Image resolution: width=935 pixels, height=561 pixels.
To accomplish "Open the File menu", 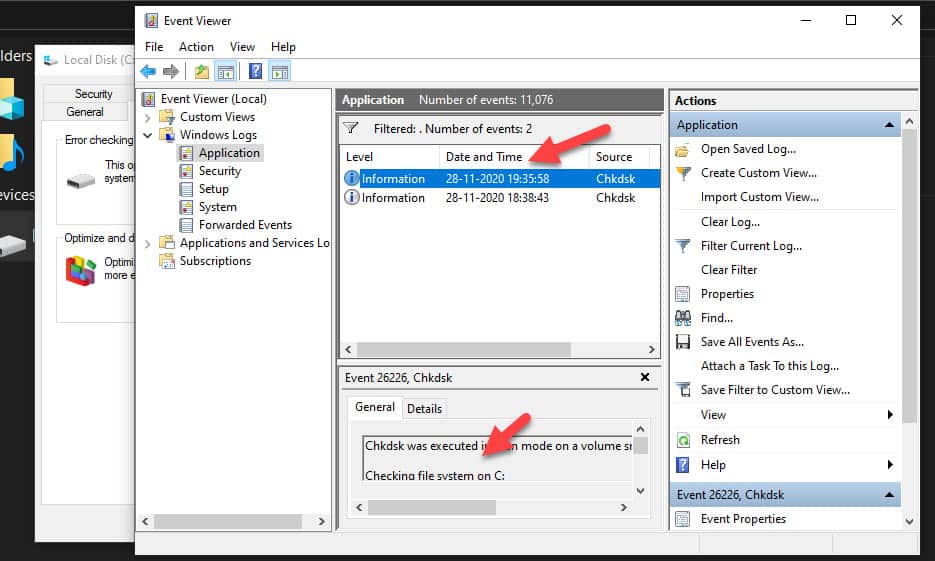I will pyautogui.click(x=154, y=47).
